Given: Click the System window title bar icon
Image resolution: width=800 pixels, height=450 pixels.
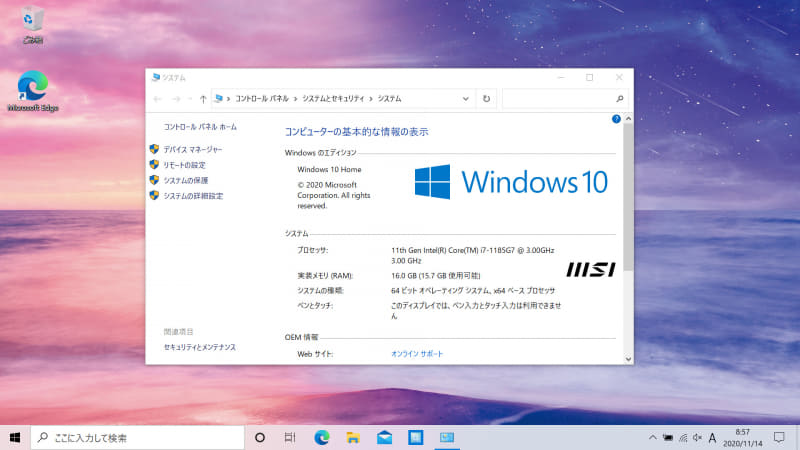Looking at the screenshot, I should [x=156, y=77].
